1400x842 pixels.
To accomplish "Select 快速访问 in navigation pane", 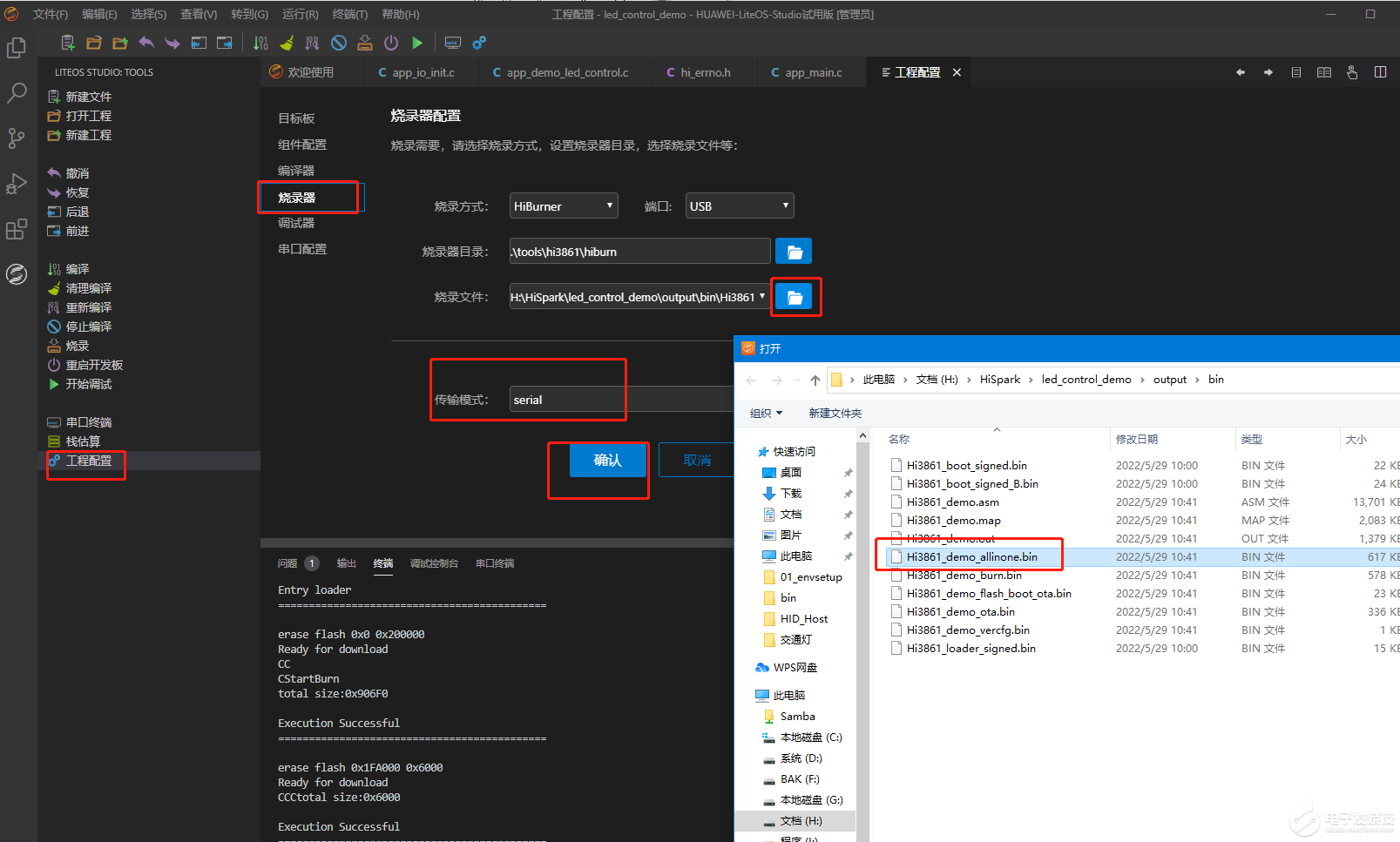I will tap(795, 451).
